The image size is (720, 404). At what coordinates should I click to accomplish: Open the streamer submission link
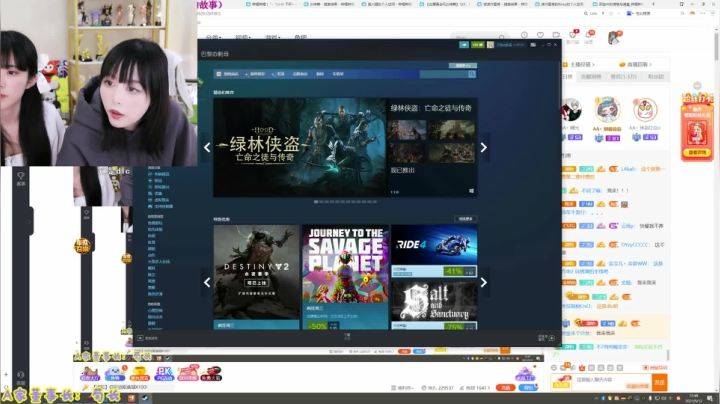coord(579,64)
